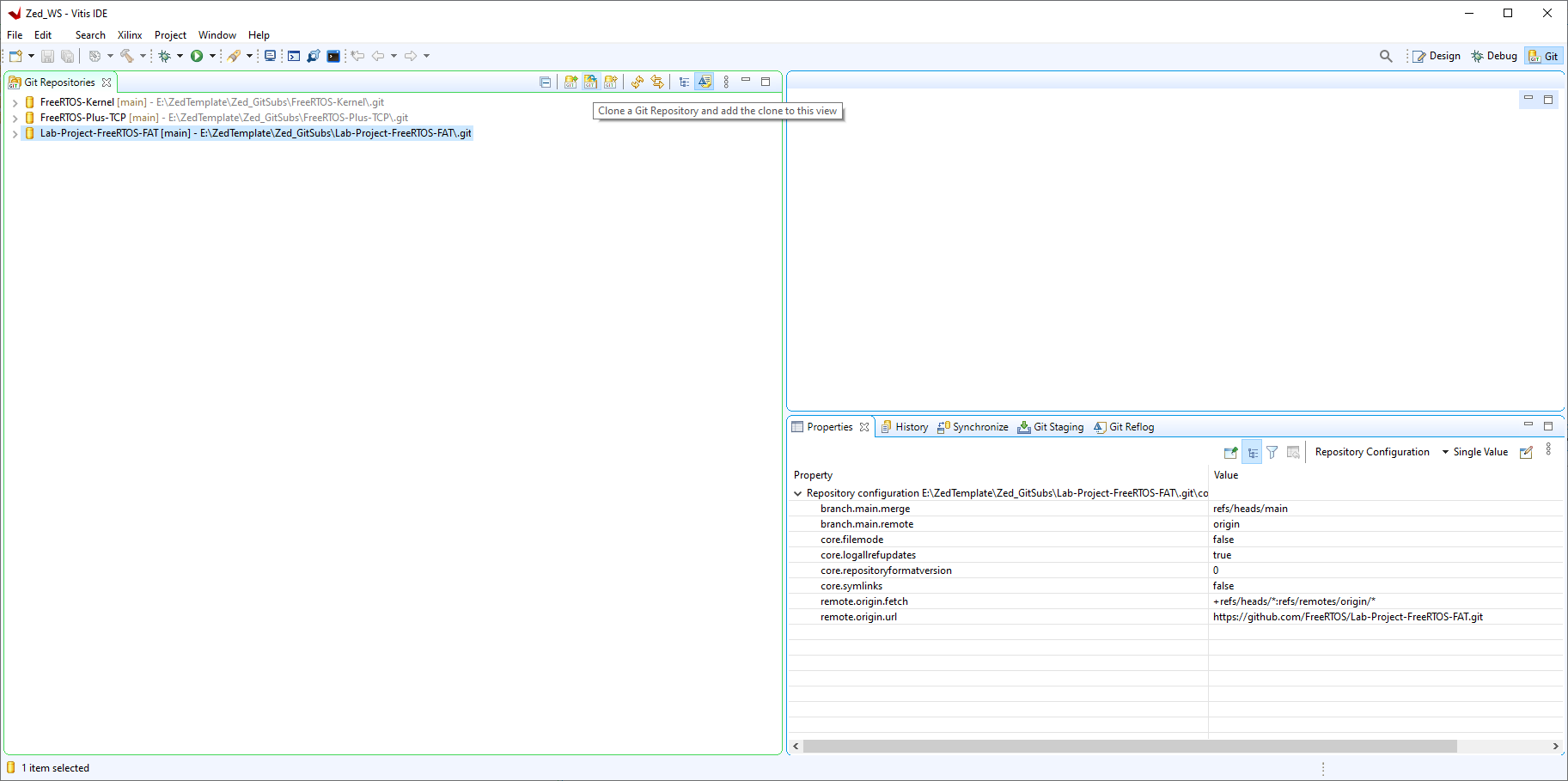Click Repository Configuration label button
The width and height of the screenshot is (1568, 781).
coord(1372,452)
